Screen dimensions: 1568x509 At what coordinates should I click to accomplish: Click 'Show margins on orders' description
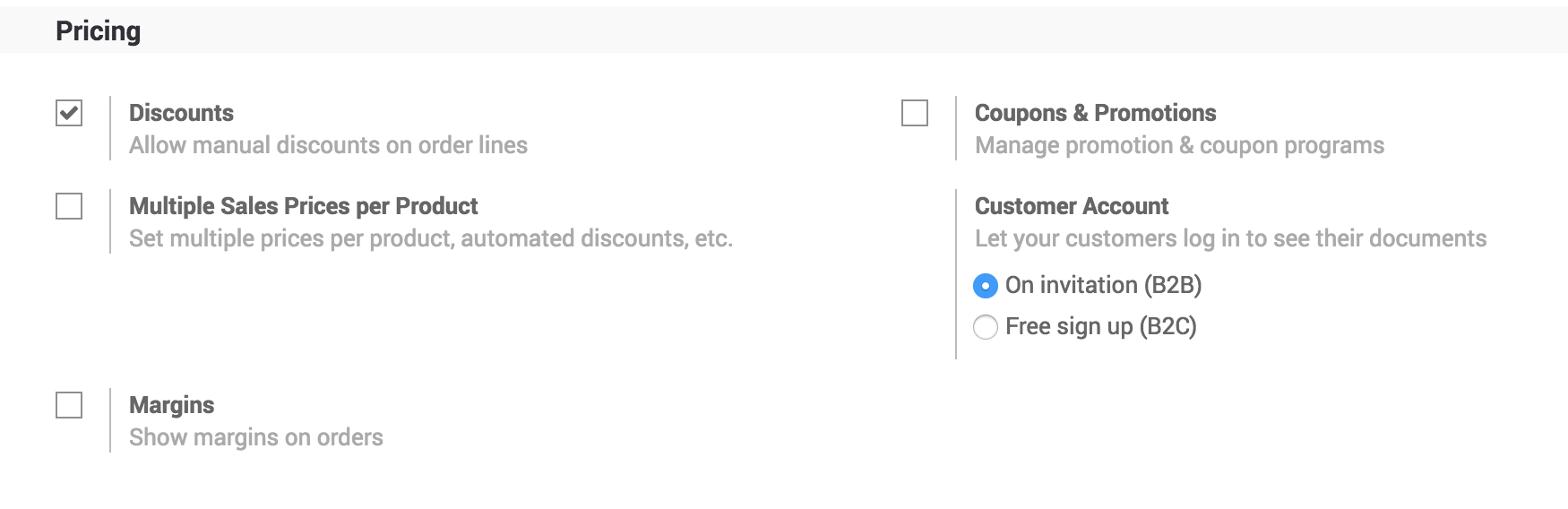[x=255, y=437]
